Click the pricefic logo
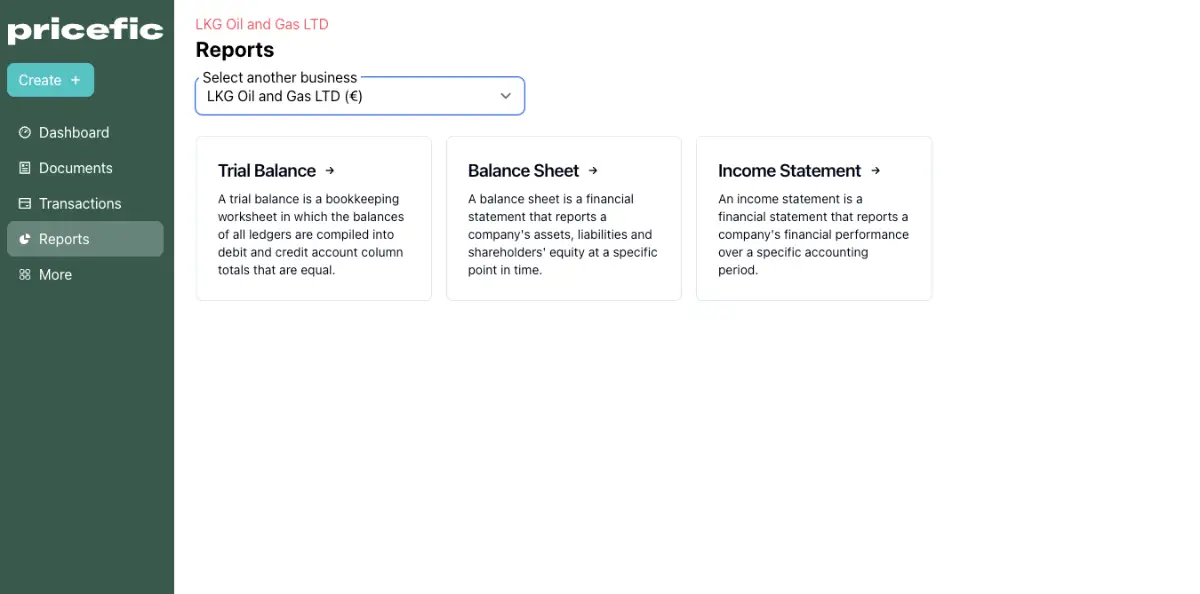This screenshot has height=594, width=1200. (x=86, y=30)
